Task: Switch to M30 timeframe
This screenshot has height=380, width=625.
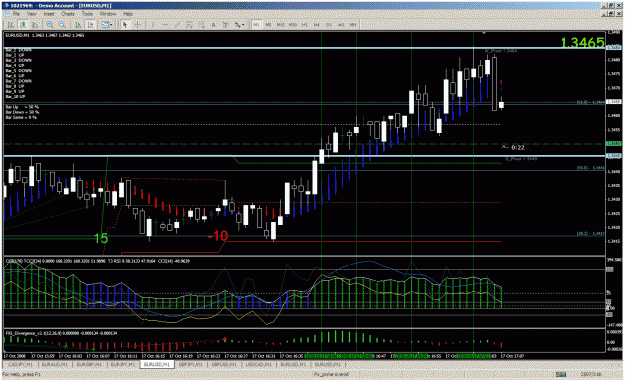Action: (293, 25)
